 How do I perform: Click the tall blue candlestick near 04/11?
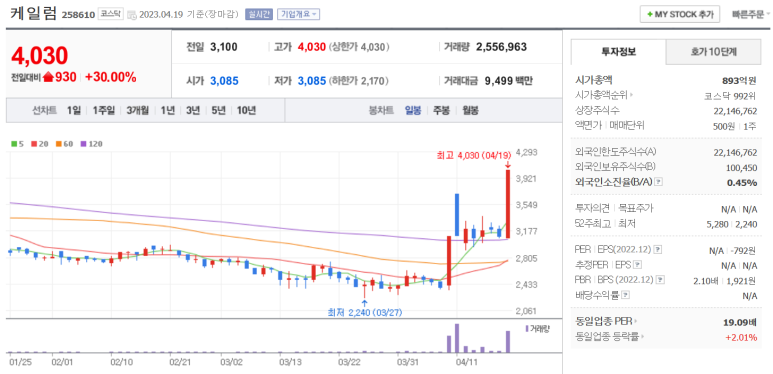pyautogui.click(x=457, y=215)
